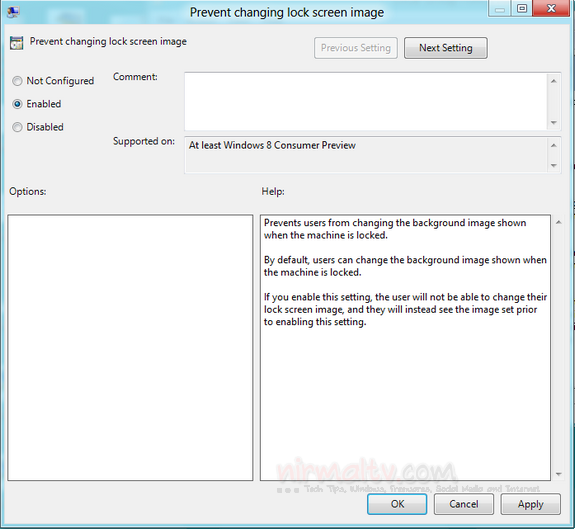Viewport: 575px width, 529px height.
Task: Confirm with the OK button
Action: [x=397, y=504]
